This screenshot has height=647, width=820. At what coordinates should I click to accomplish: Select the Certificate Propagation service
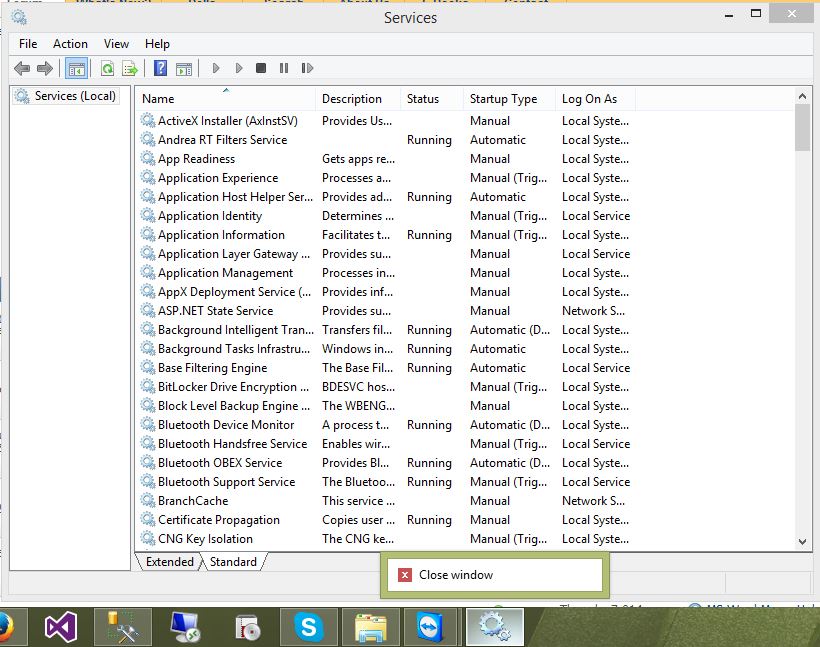point(385,520)
